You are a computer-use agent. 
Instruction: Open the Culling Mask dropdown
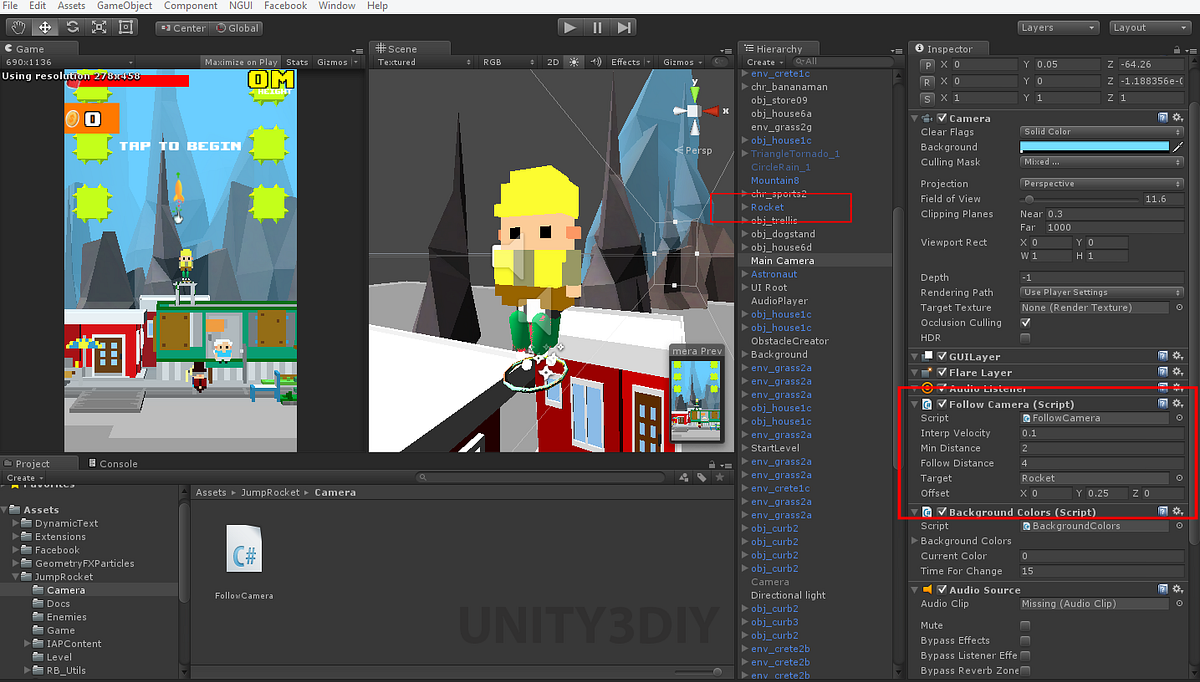pyautogui.click(x=1100, y=162)
